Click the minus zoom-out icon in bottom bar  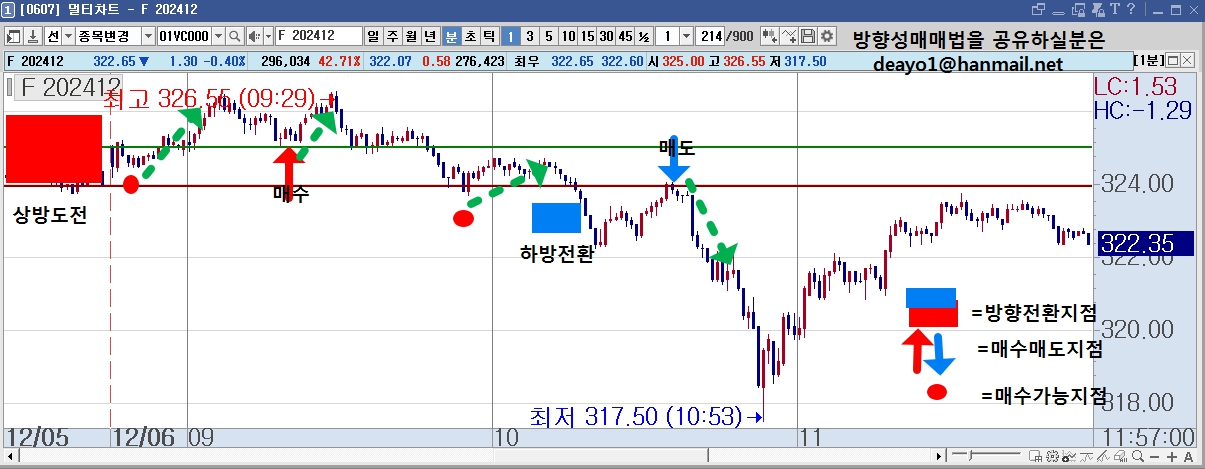point(1154,457)
